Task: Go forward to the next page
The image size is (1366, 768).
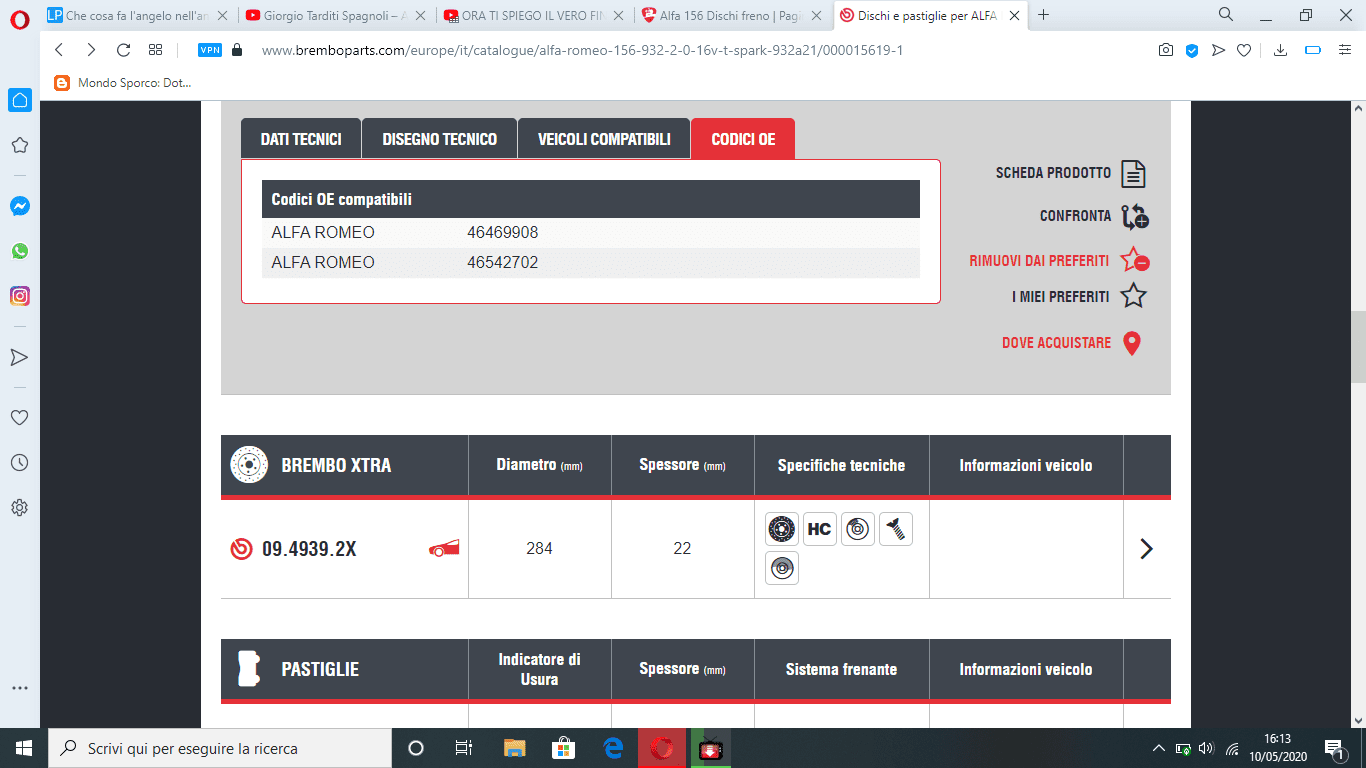Action: pyautogui.click(x=91, y=50)
